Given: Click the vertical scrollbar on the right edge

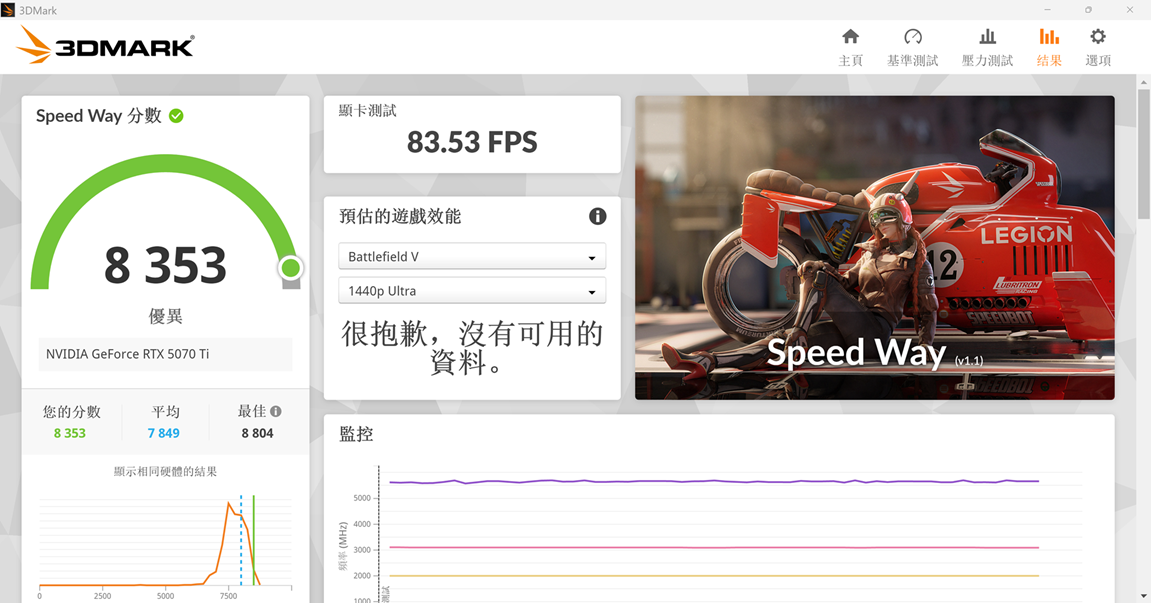Looking at the screenshot, I should point(1144,154).
